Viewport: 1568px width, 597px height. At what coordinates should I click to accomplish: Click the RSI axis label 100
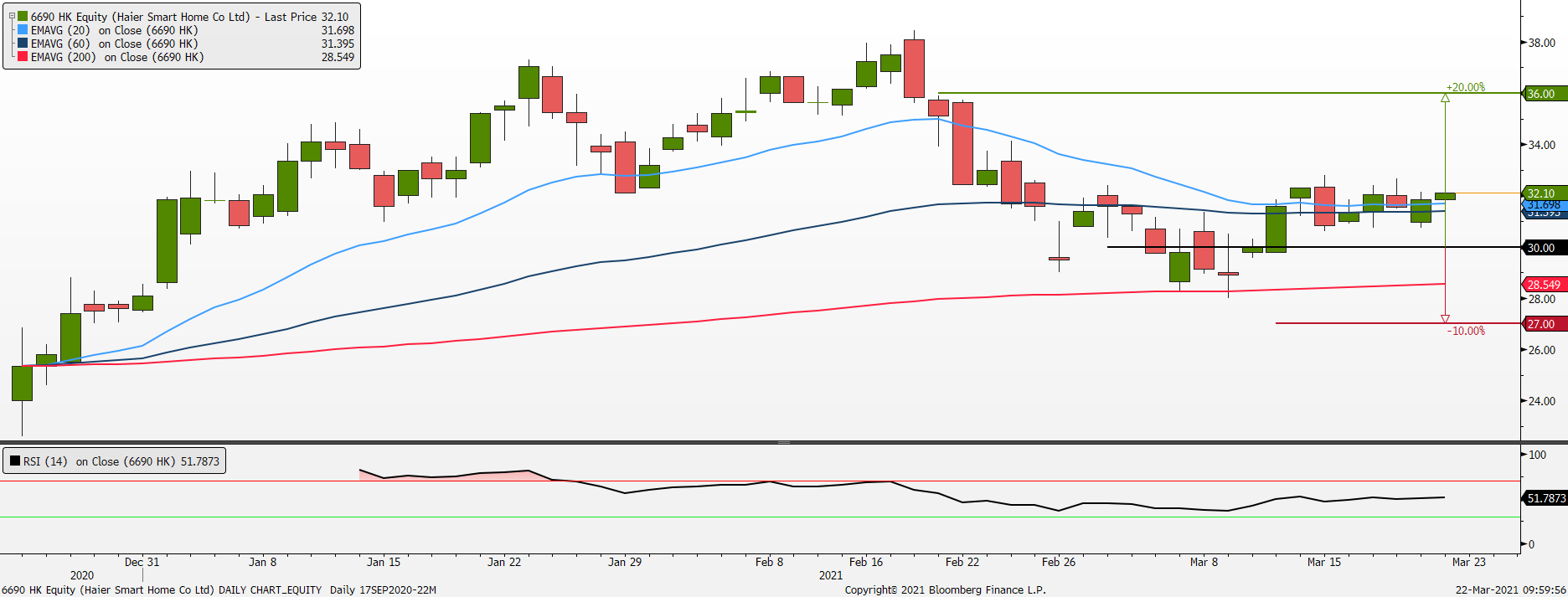(1538, 455)
